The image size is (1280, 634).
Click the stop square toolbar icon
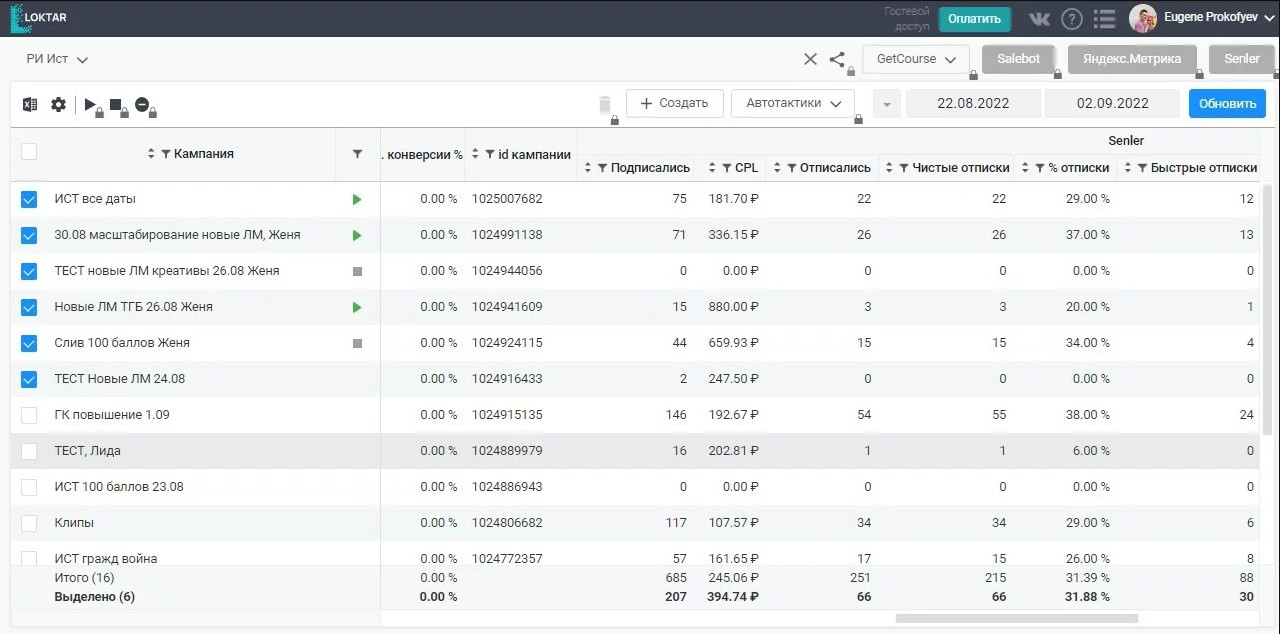coord(115,104)
